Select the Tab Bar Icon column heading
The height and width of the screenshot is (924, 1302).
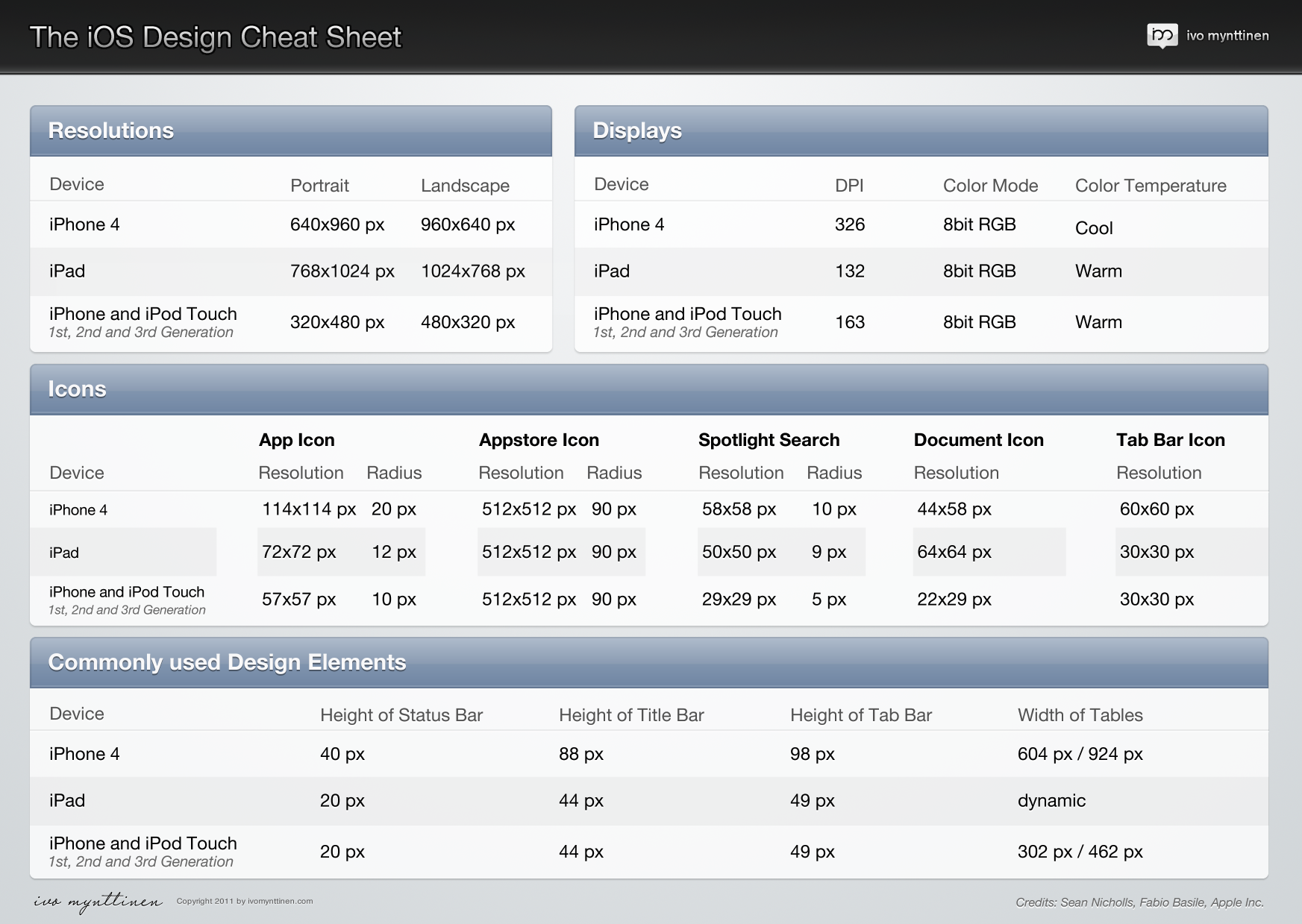pyautogui.click(x=1170, y=440)
